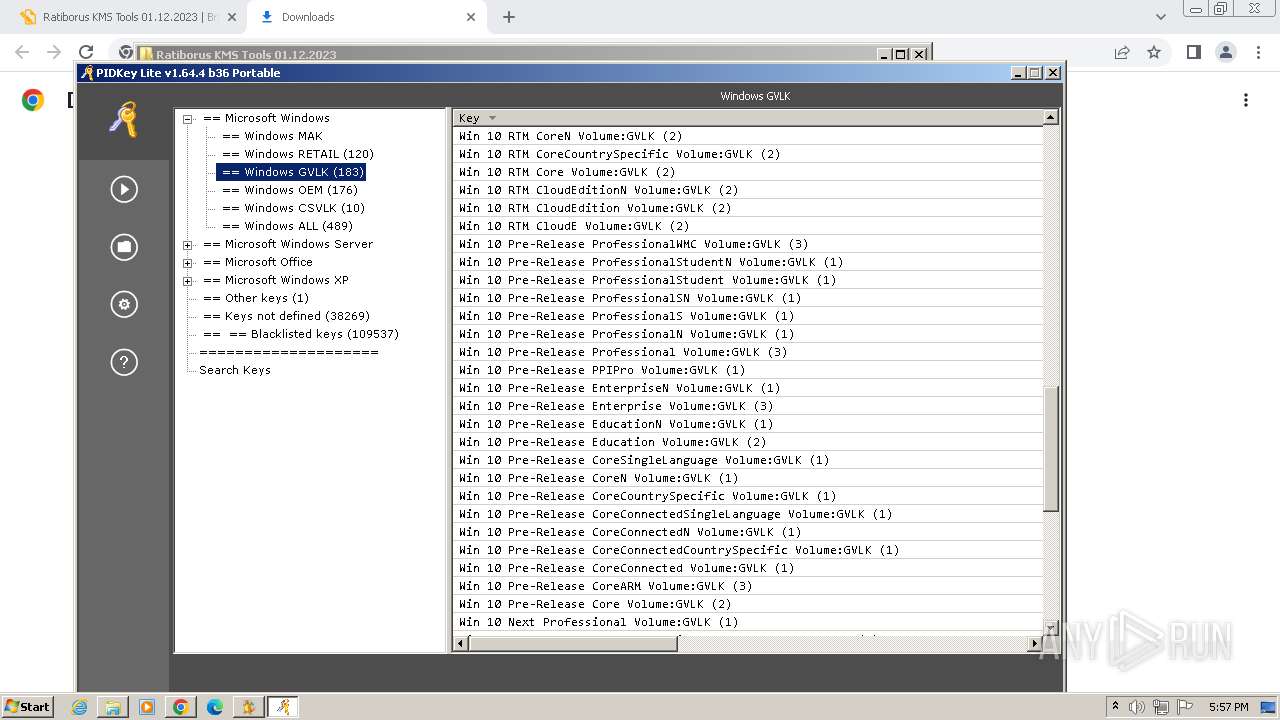This screenshot has width=1280, height=720.
Task: Click the play (start) icon in PIDKey sidebar
Action: pos(124,189)
